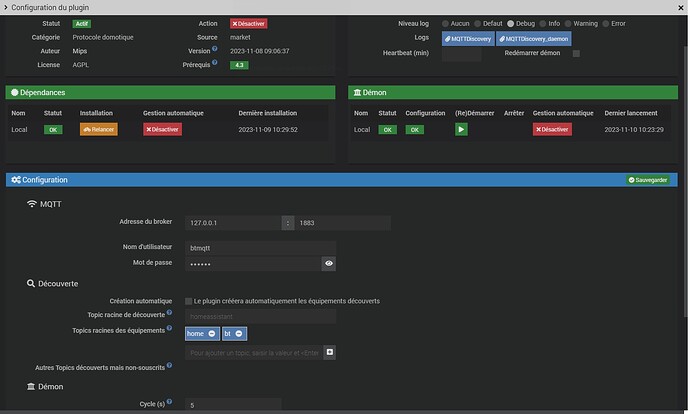The image size is (690, 414).
Task: Click the version date 2023-11-08 09:06:37
Action: [260, 51]
